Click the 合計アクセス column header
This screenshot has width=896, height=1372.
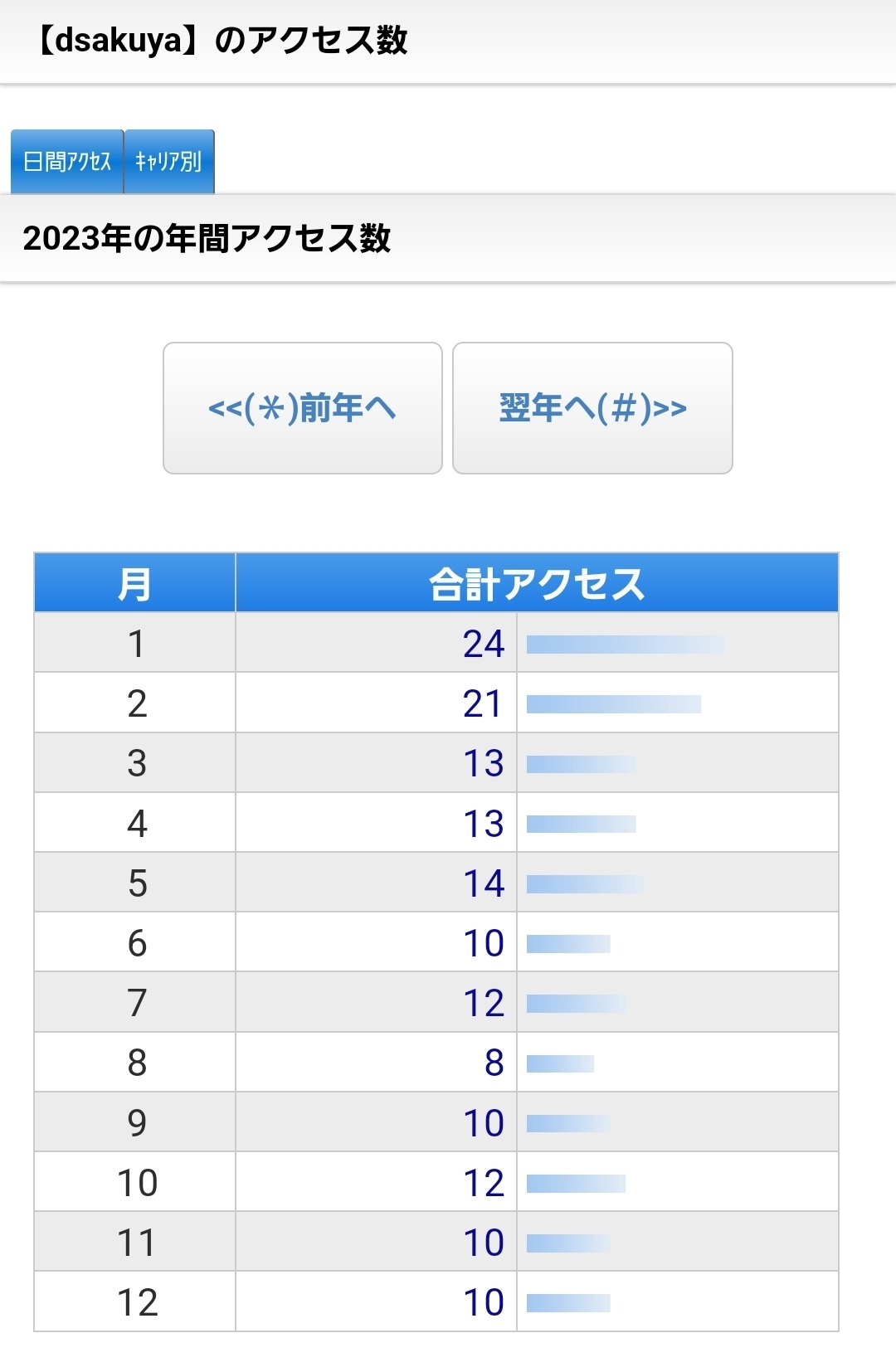pyautogui.click(x=537, y=583)
